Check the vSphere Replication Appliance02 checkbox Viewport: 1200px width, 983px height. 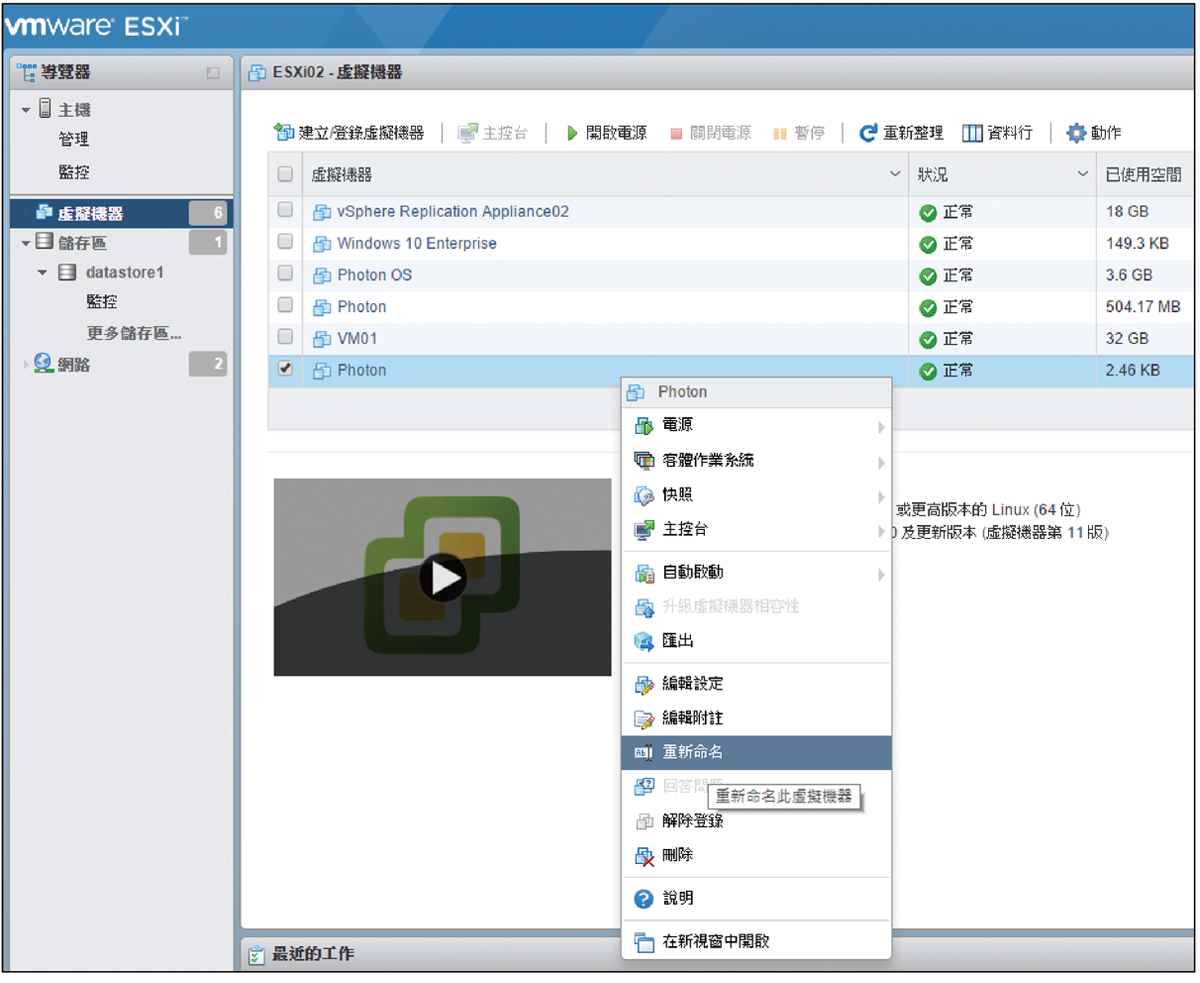click(x=285, y=210)
